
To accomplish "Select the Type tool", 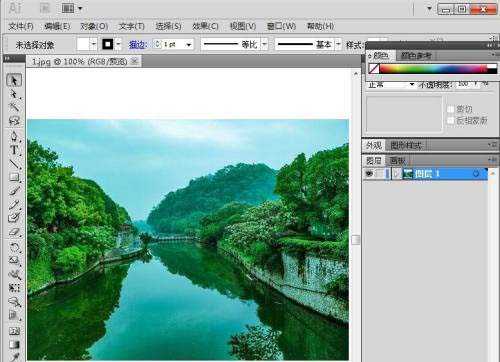I will coord(14,150).
